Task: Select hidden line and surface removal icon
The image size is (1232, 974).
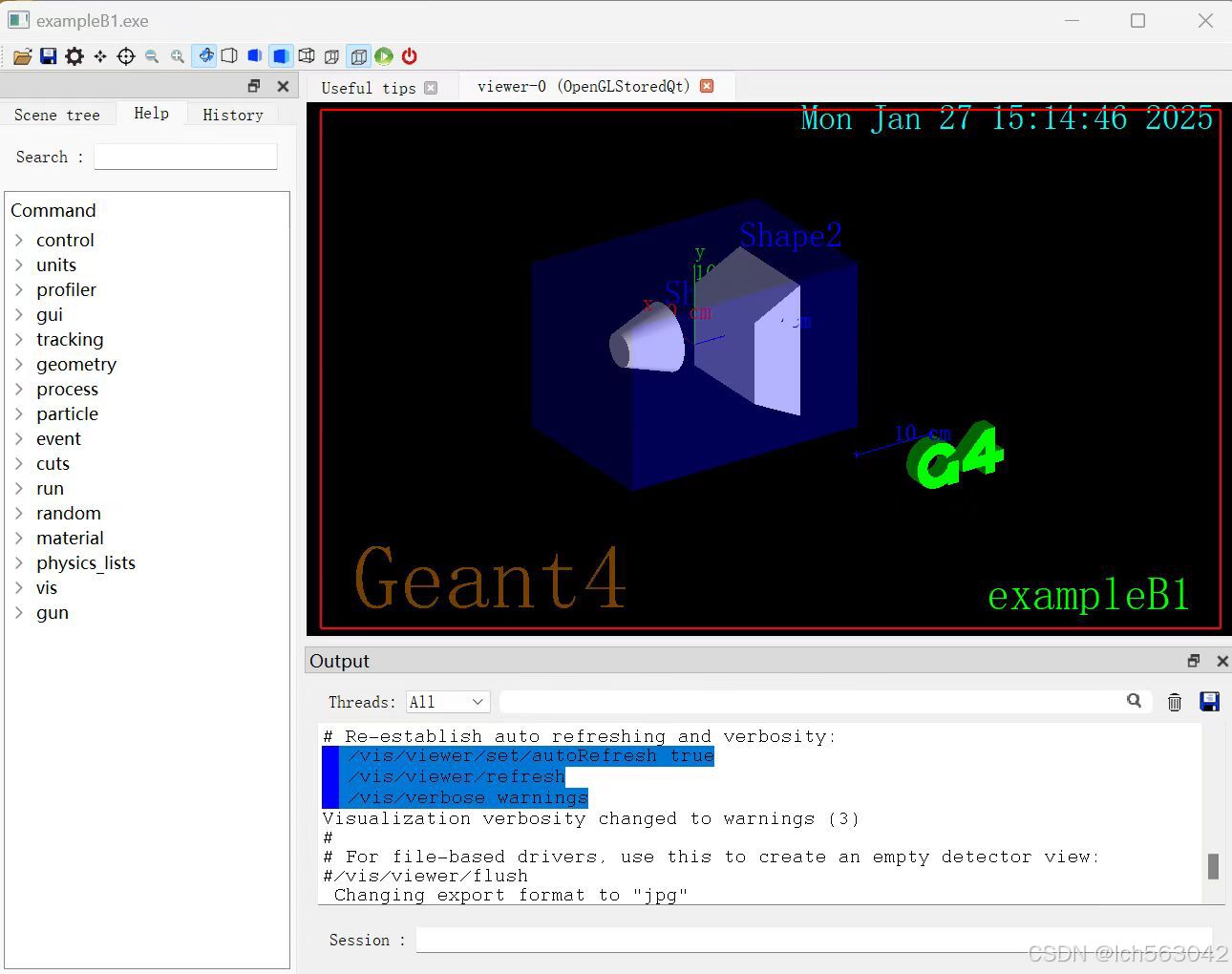Action: (x=254, y=56)
